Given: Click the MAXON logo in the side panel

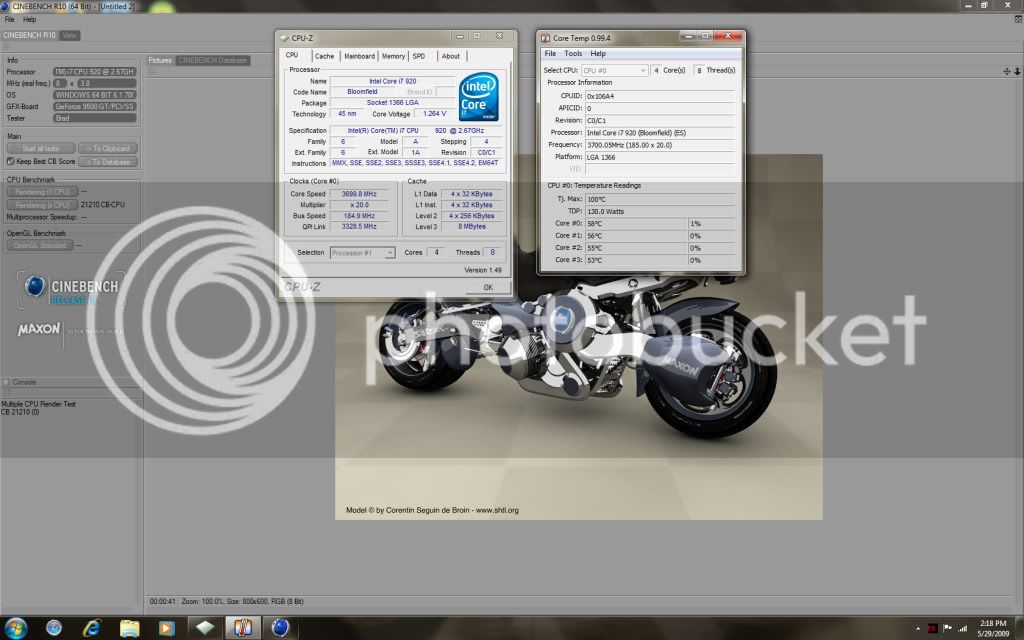Looking at the screenshot, I should point(39,328).
